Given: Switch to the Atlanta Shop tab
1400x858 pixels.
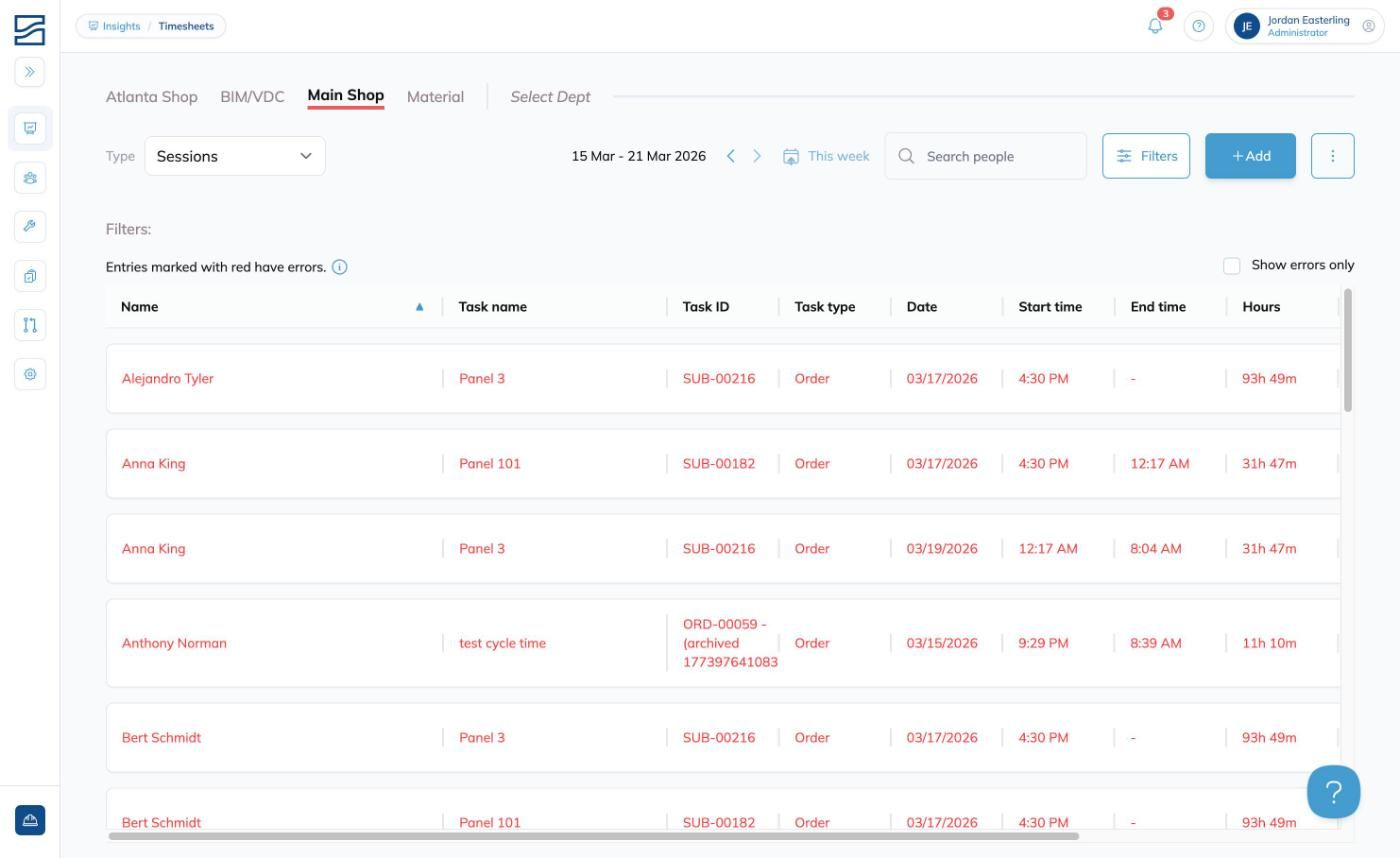Looking at the screenshot, I should click(x=152, y=97).
